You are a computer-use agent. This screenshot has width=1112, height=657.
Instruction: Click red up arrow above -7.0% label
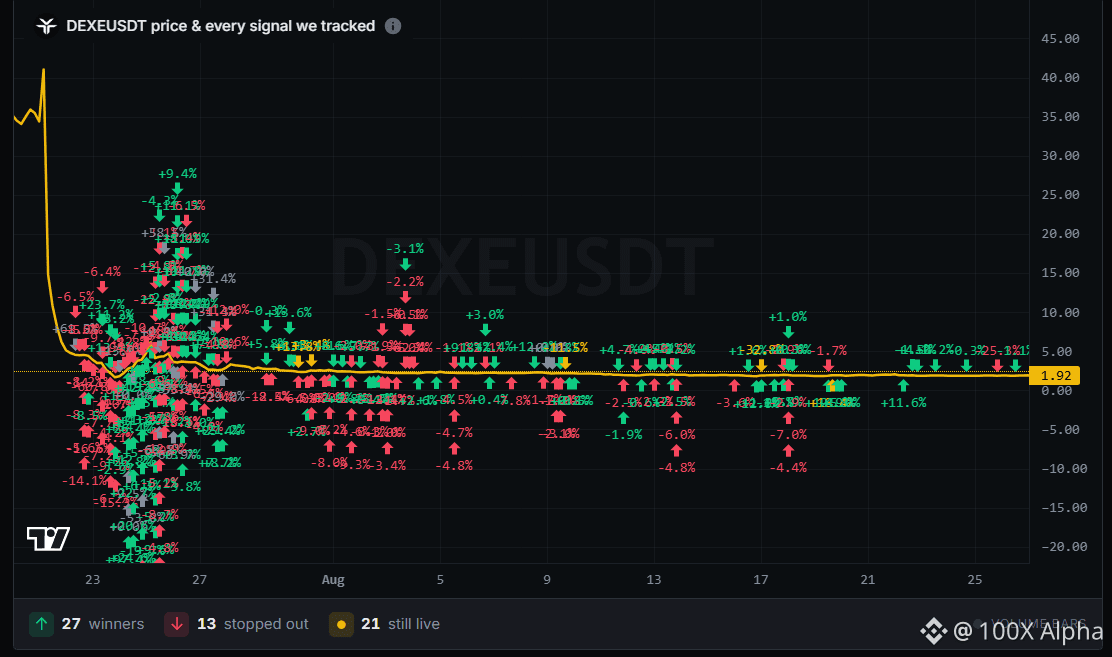[x=788, y=418]
